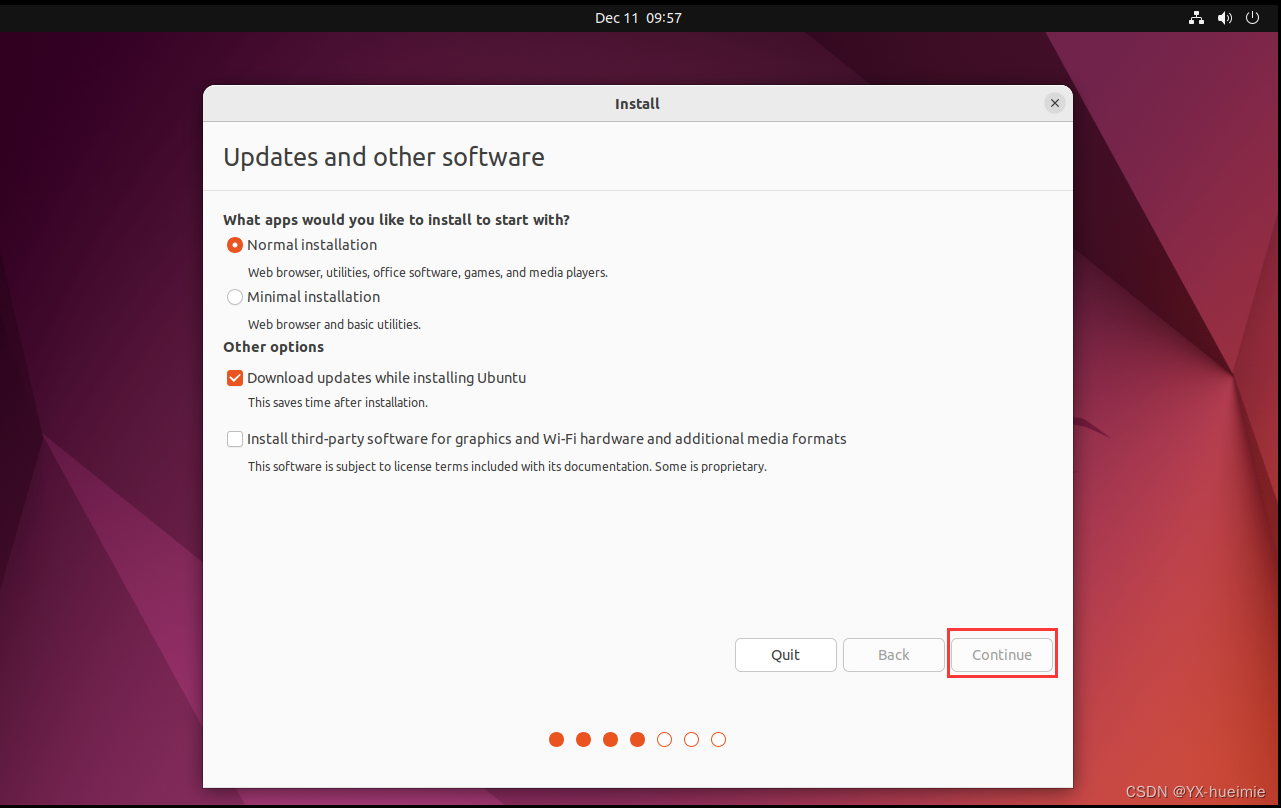The image size is (1281, 808).
Task: Click the volume icon in top bar
Action: (x=1224, y=17)
